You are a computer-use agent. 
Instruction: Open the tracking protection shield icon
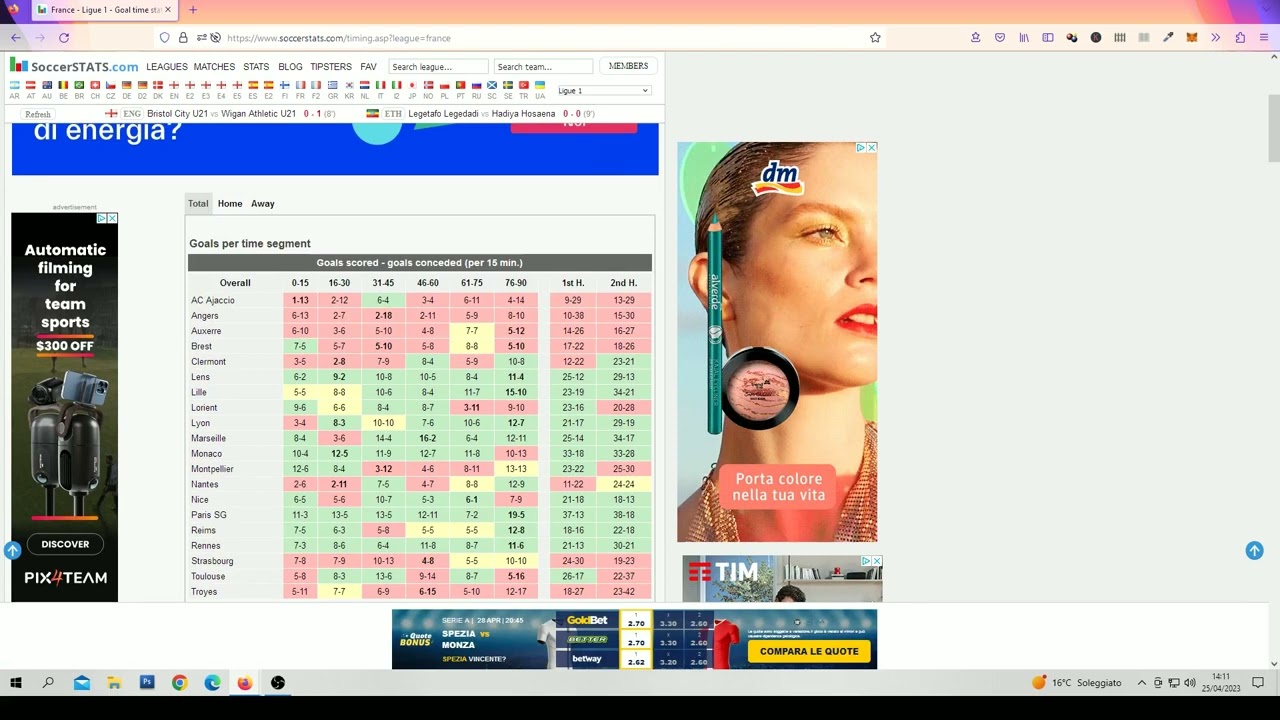tap(165, 38)
